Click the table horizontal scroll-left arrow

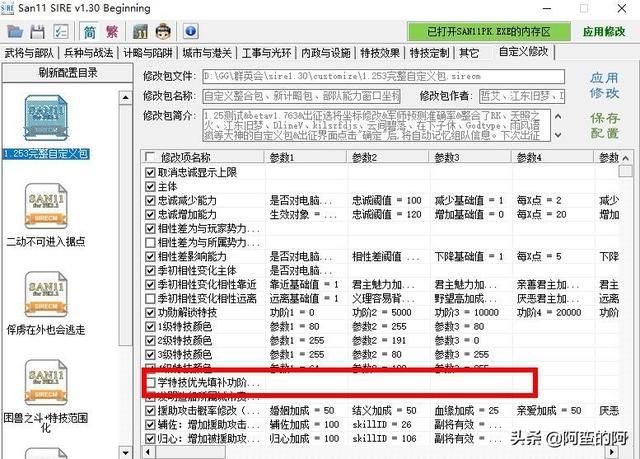click(x=148, y=452)
